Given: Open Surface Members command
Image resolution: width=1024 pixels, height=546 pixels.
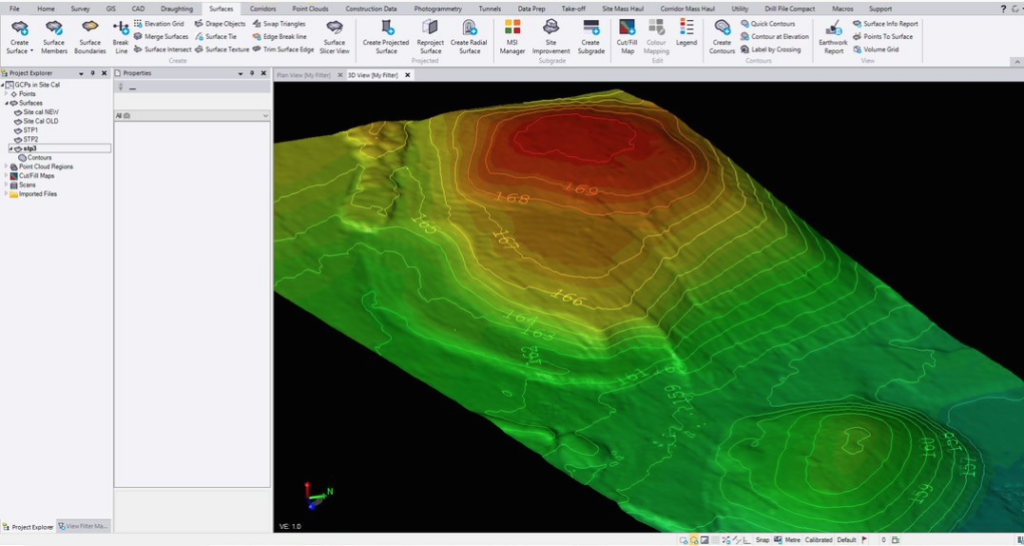Looking at the screenshot, I should (54, 37).
